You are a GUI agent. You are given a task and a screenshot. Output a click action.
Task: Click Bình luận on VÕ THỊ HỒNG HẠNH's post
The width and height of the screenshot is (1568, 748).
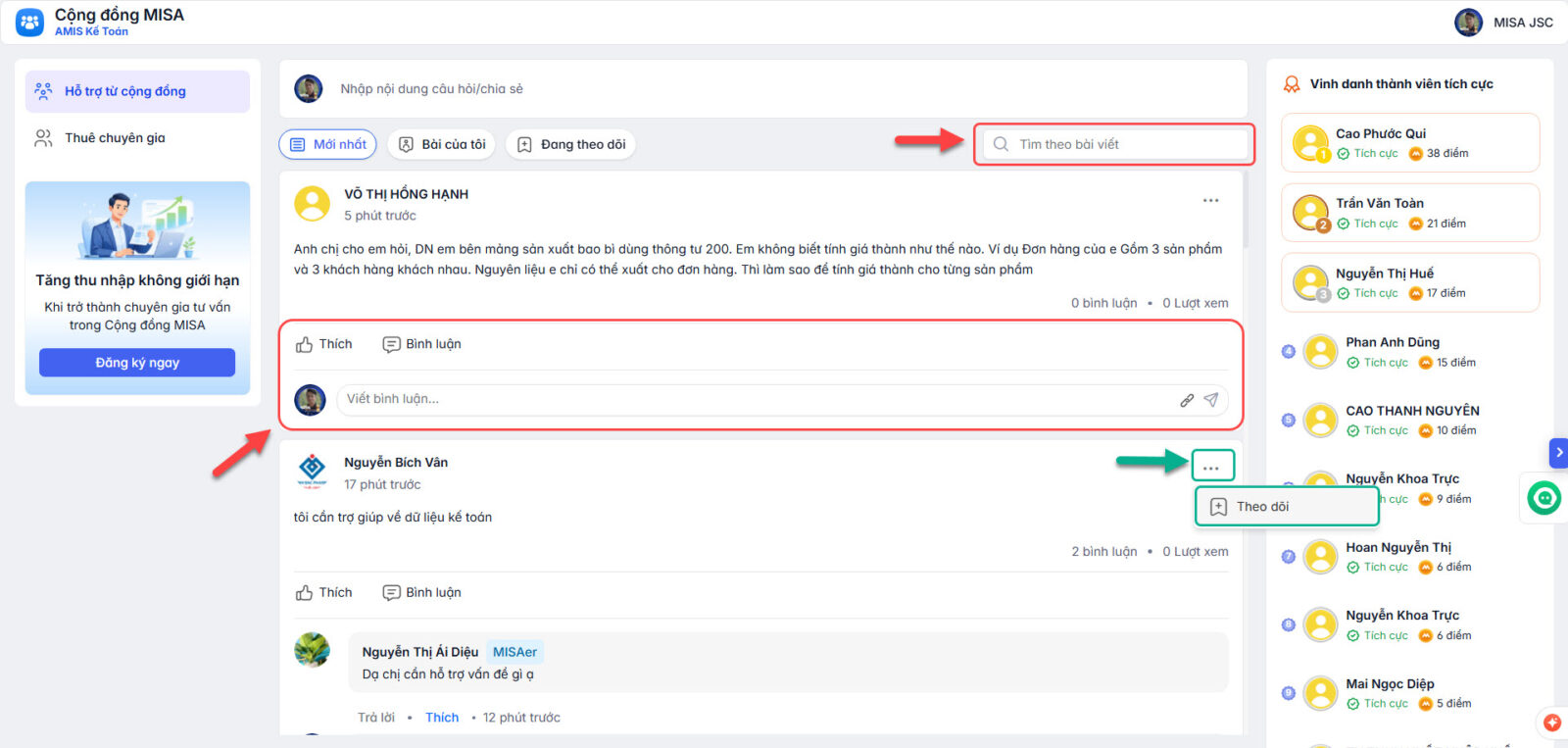click(x=422, y=344)
